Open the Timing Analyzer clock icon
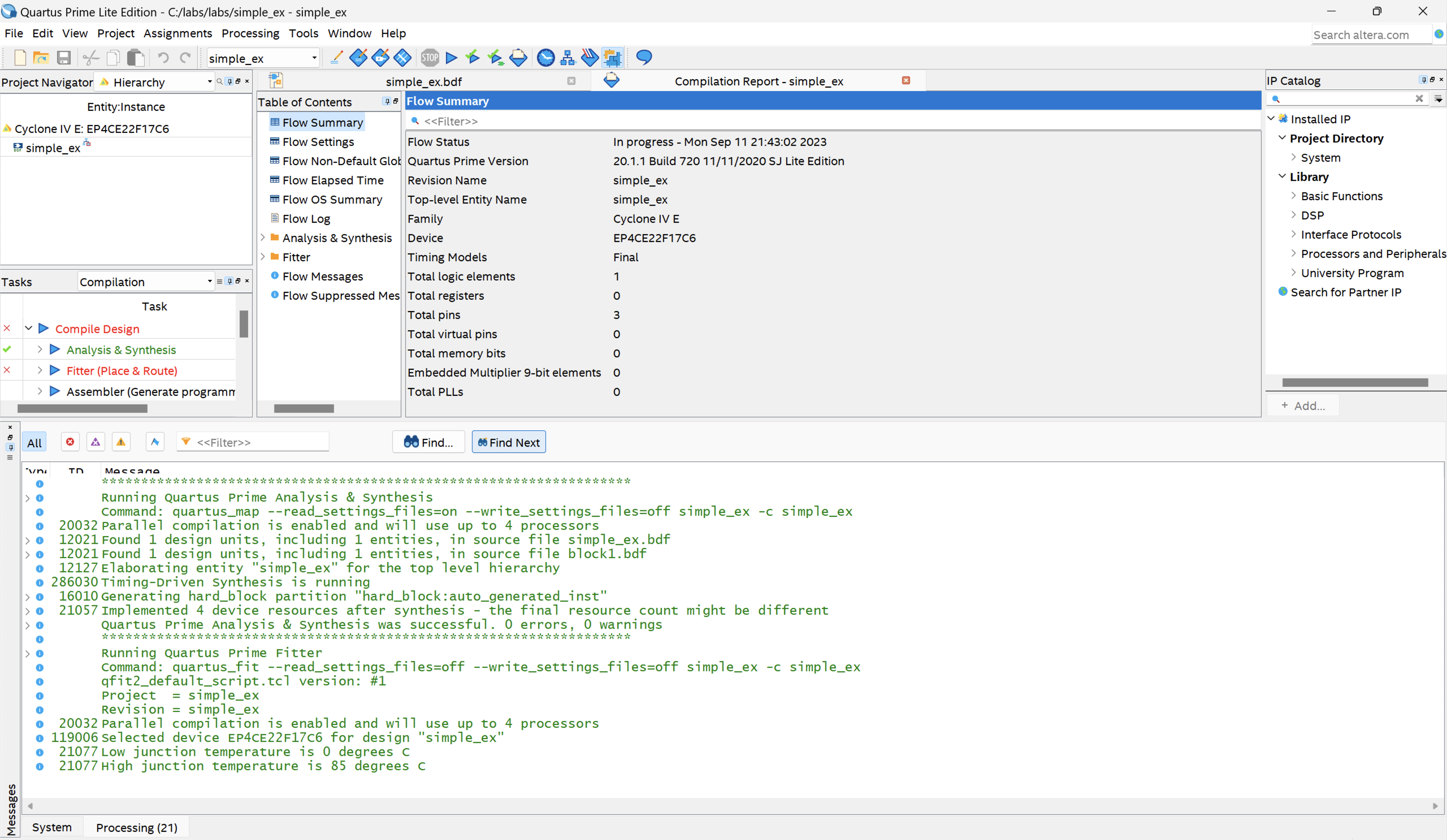The width and height of the screenshot is (1447, 840). coord(545,58)
